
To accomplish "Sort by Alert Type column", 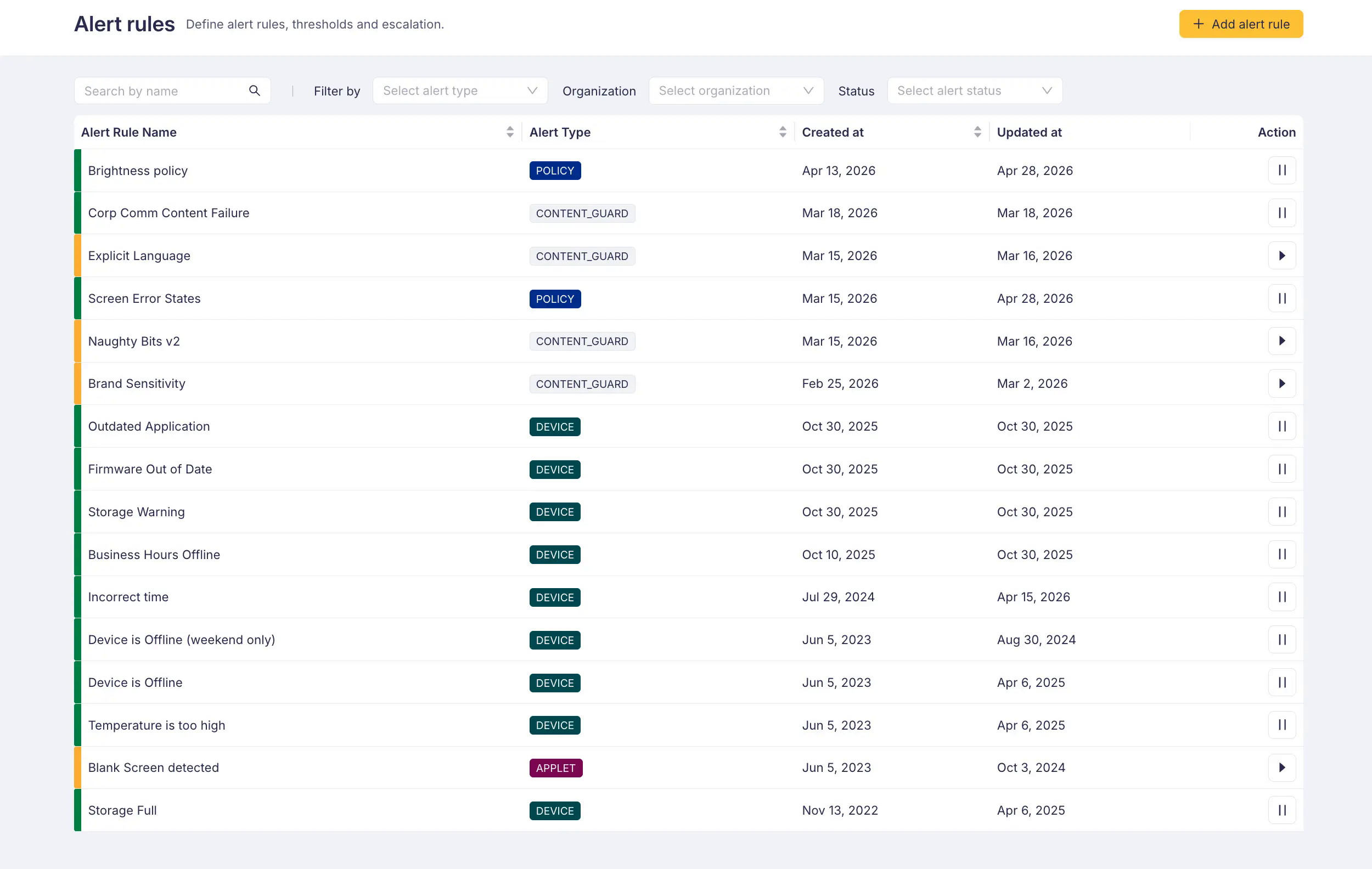I will click(x=782, y=132).
